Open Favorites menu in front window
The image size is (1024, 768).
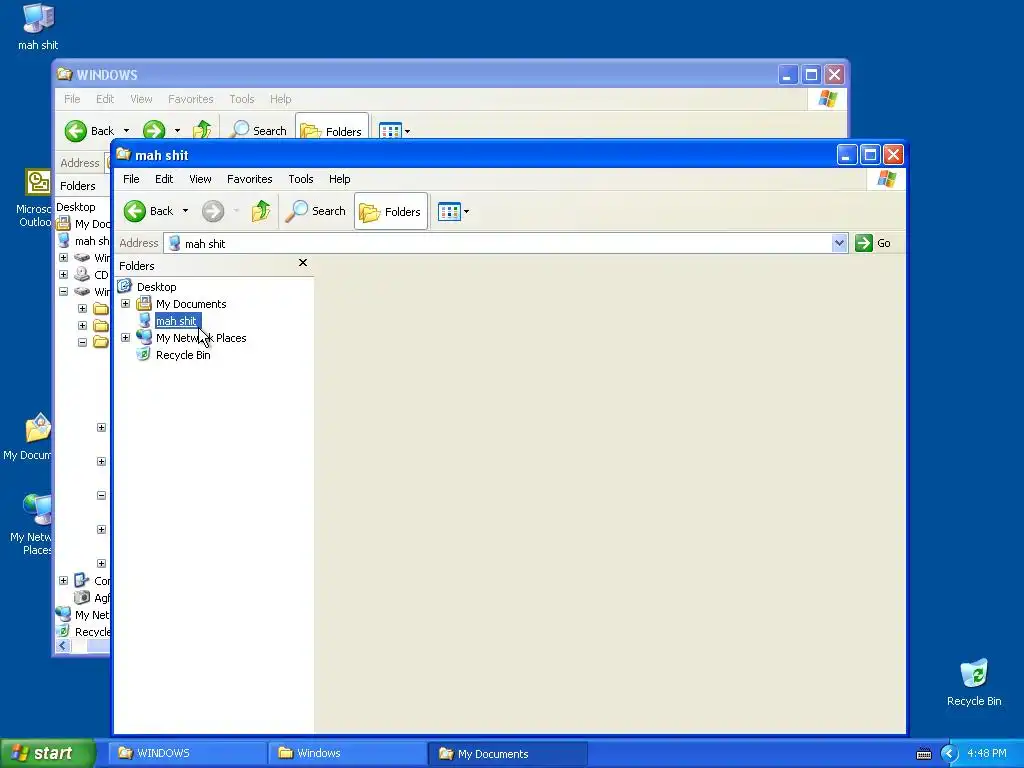249,179
